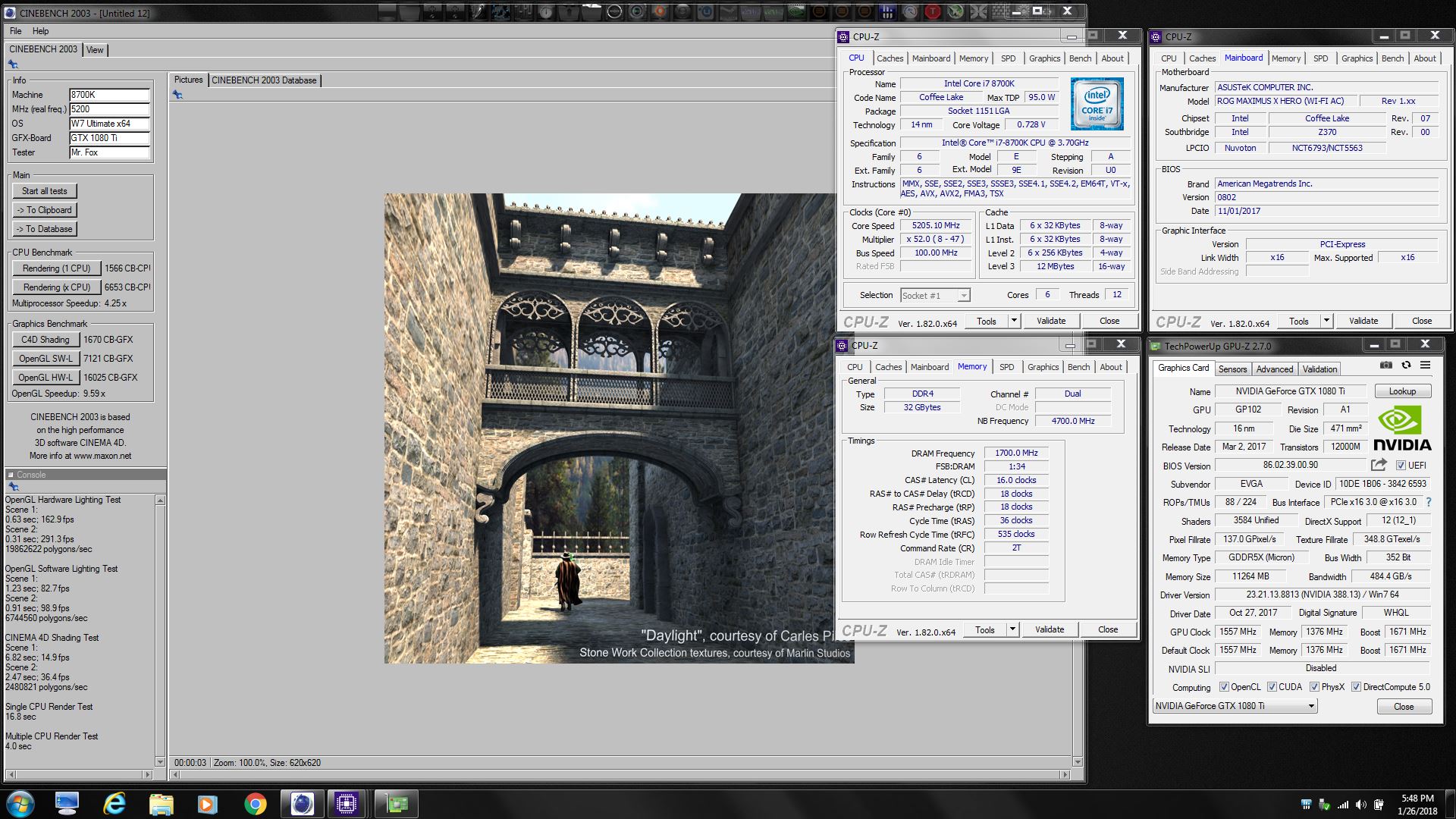Viewport: 1456px width, 819px height.
Task: Run the Rendering (x CPU) benchmark
Action: 56,287
